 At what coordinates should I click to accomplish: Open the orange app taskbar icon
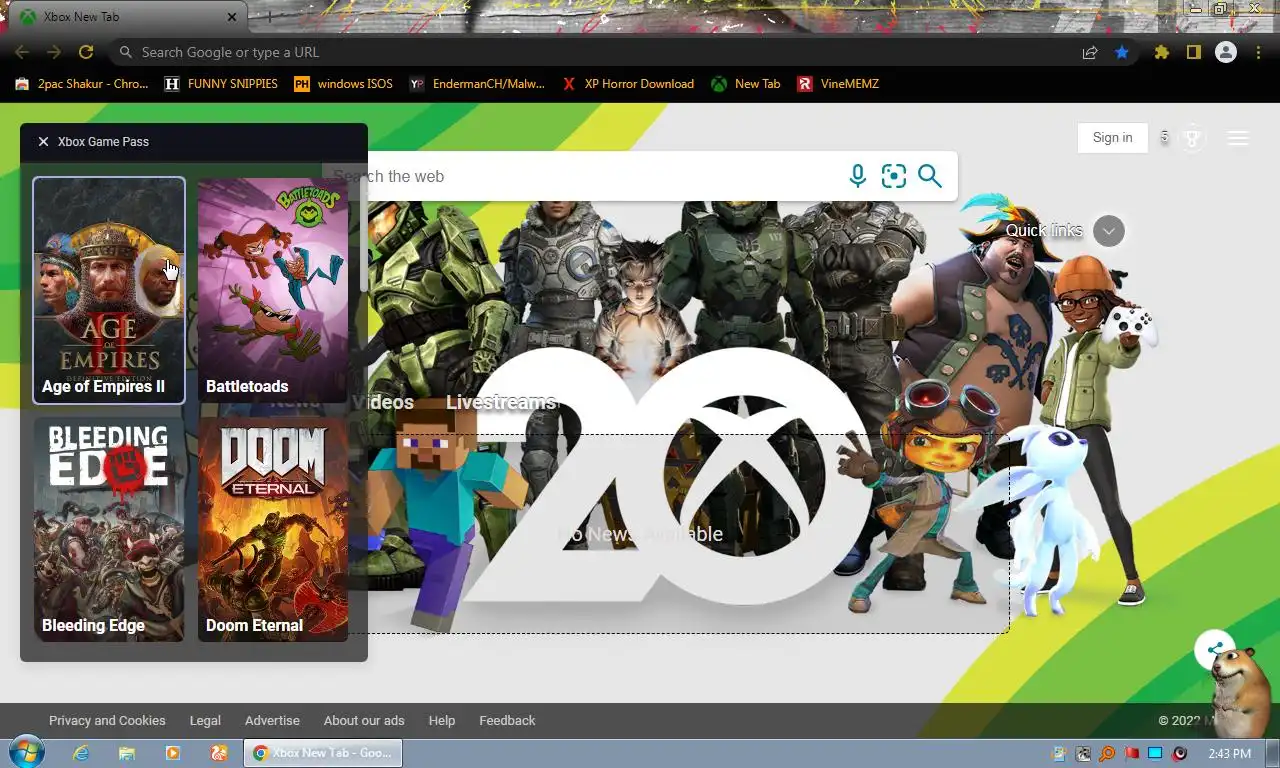(x=219, y=753)
